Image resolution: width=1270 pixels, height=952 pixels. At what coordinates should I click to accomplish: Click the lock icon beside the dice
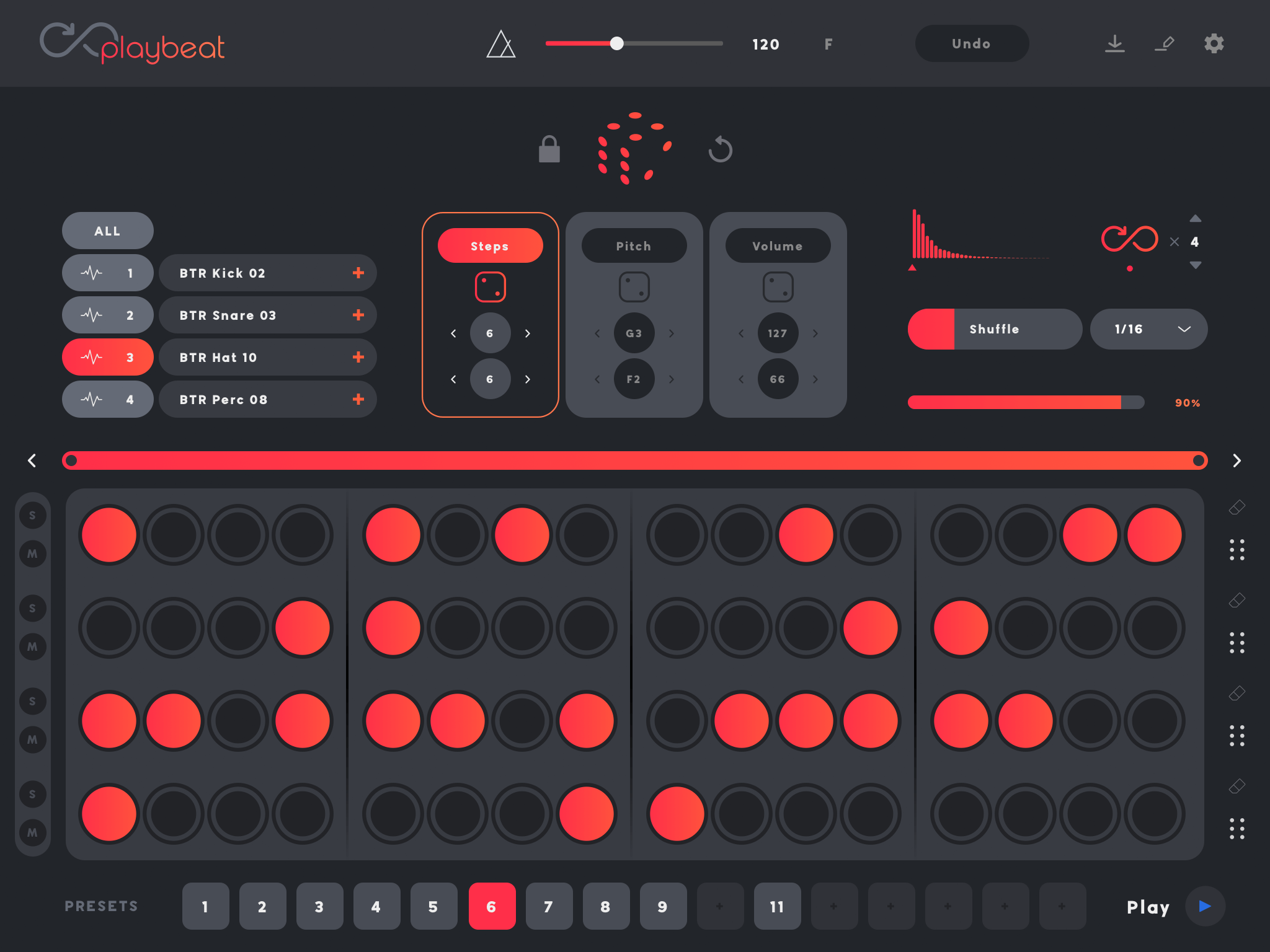pyautogui.click(x=549, y=149)
